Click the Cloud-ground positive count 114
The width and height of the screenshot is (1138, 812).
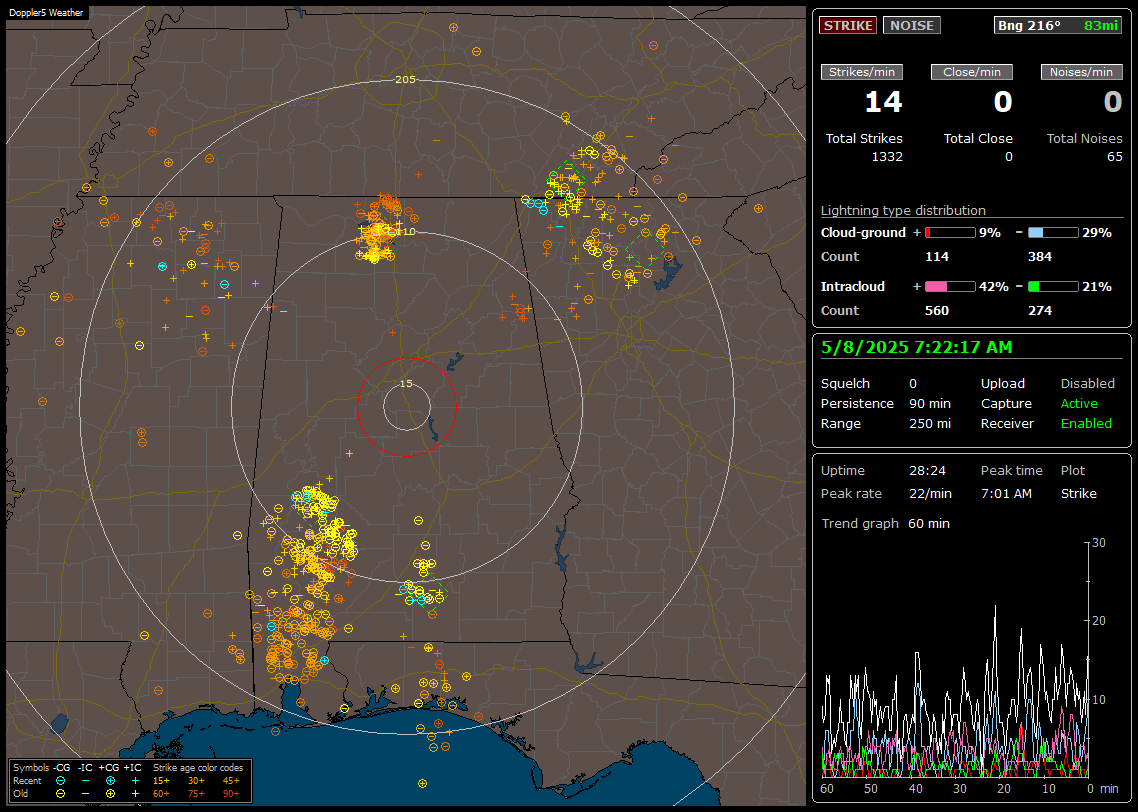[937, 257]
